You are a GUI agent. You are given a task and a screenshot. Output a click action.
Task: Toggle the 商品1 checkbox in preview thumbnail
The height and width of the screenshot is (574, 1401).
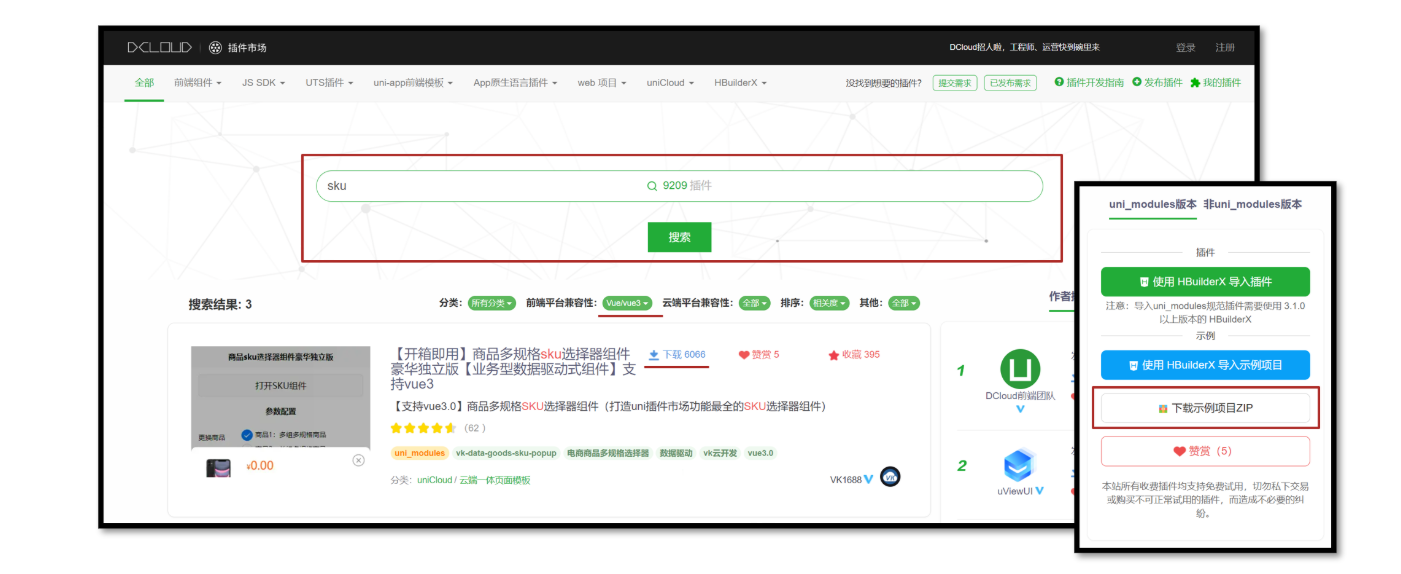point(247,435)
